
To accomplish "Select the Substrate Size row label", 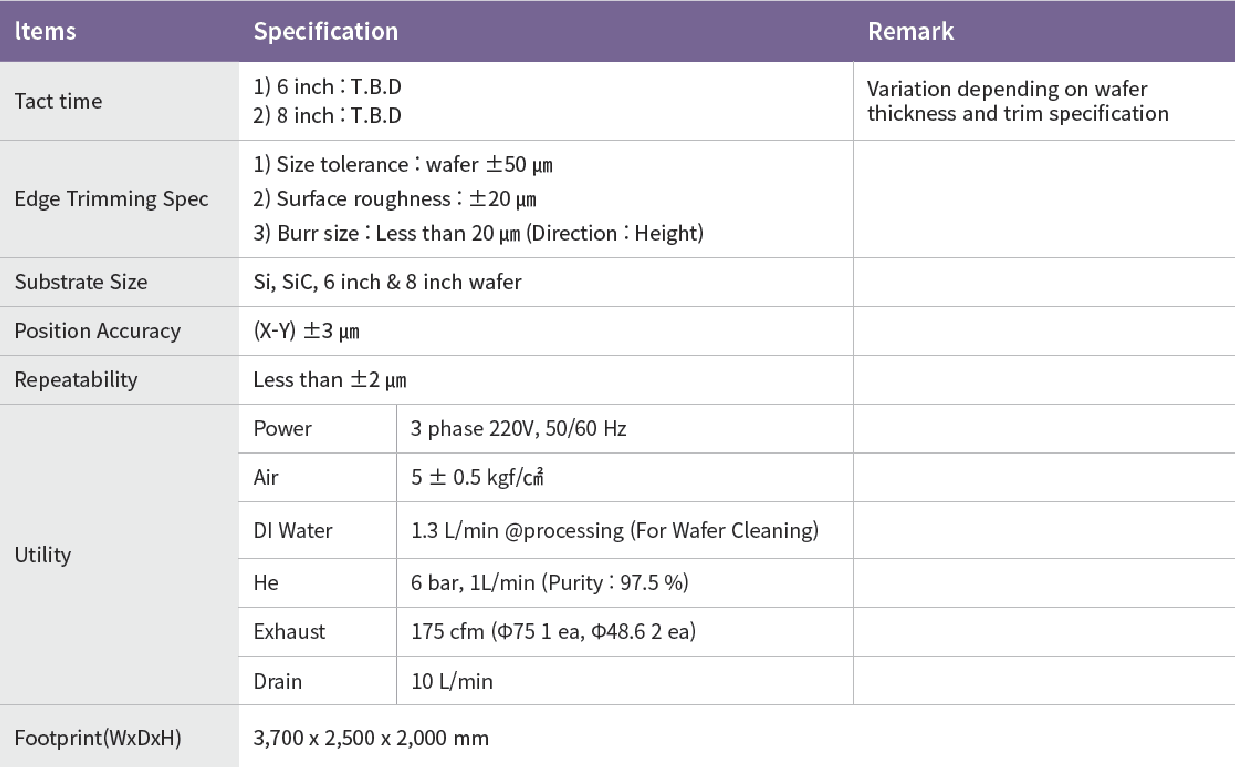I will [81, 282].
